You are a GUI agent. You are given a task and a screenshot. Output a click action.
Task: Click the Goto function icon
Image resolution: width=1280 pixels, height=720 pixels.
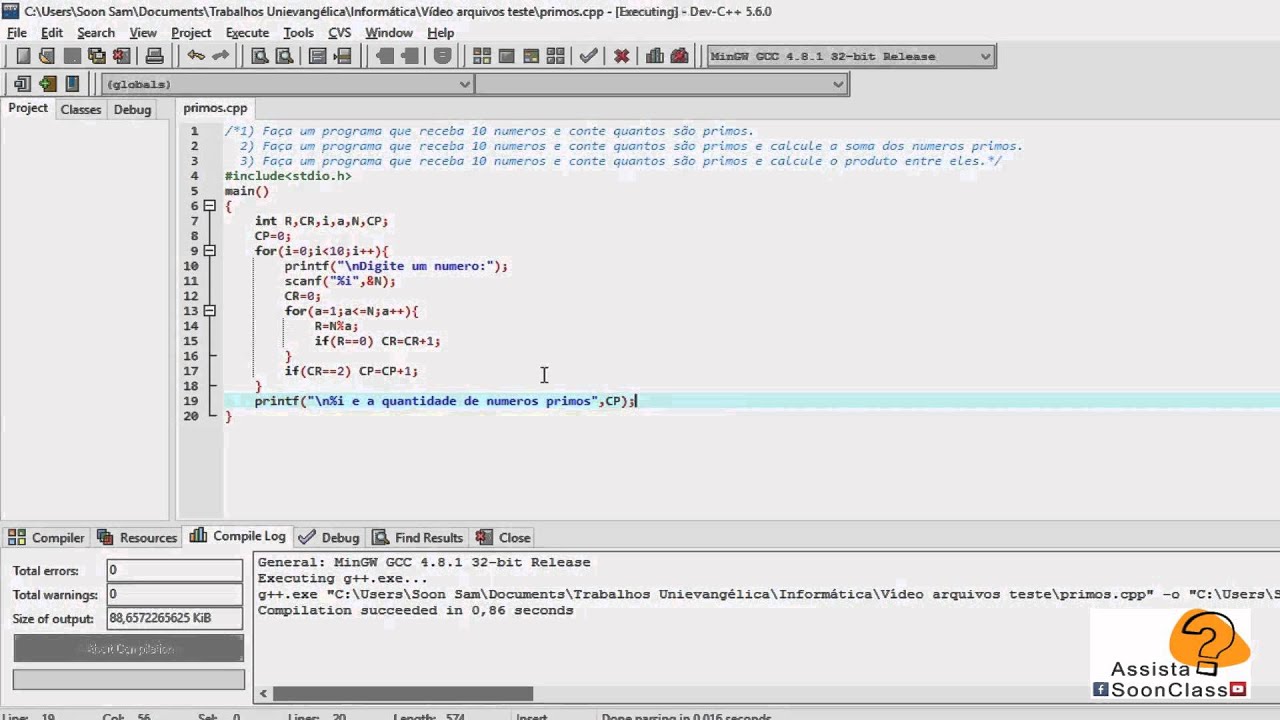click(x=318, y=56)
